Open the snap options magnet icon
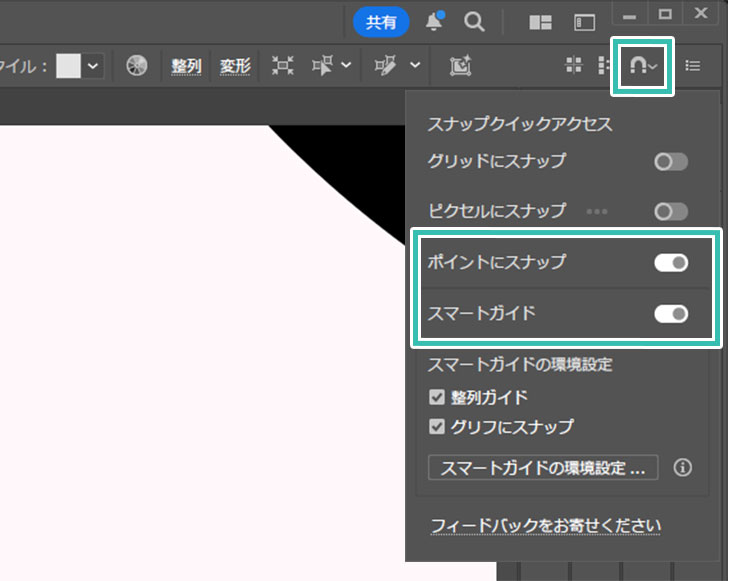 (x=637, y=66)
